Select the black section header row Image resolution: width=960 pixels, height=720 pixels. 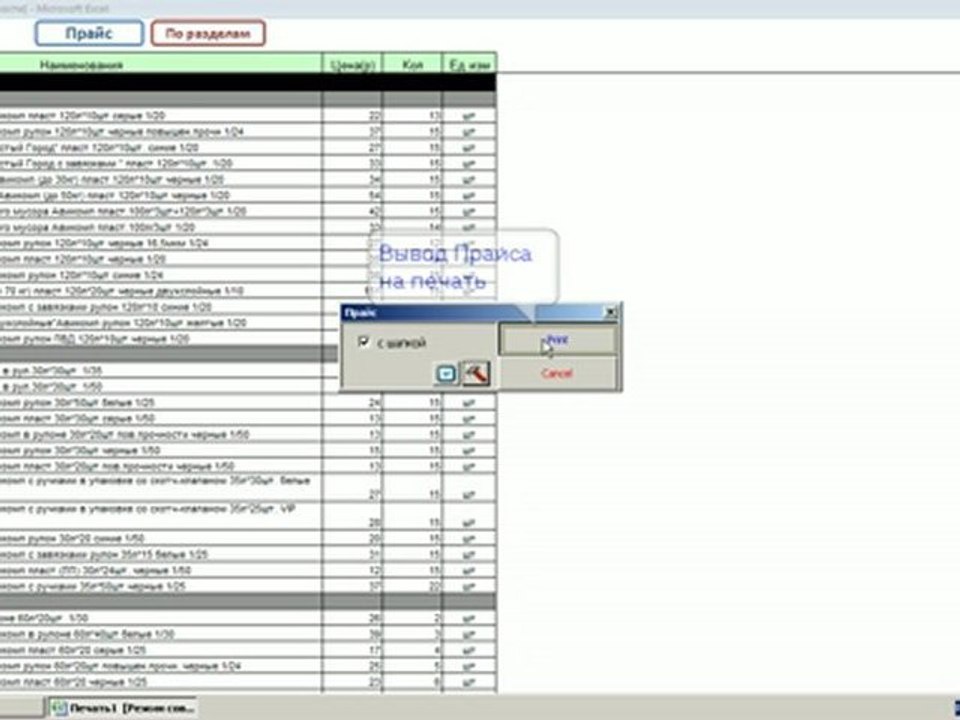tap(248, 83)
